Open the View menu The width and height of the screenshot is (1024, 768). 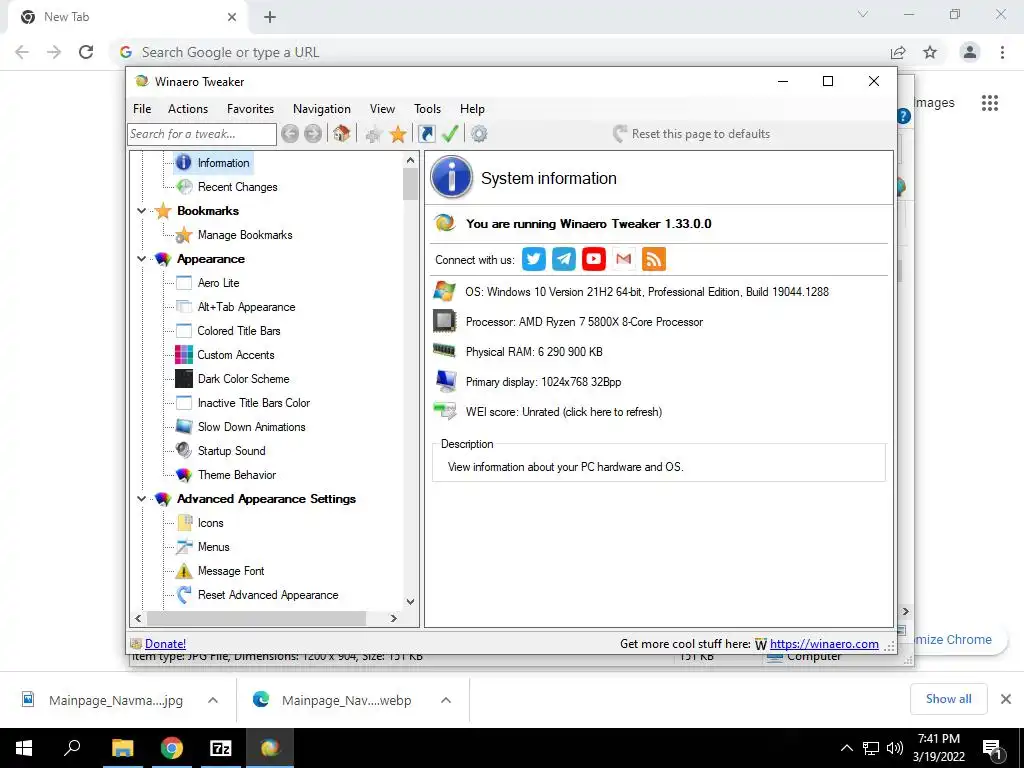point(382,109)
